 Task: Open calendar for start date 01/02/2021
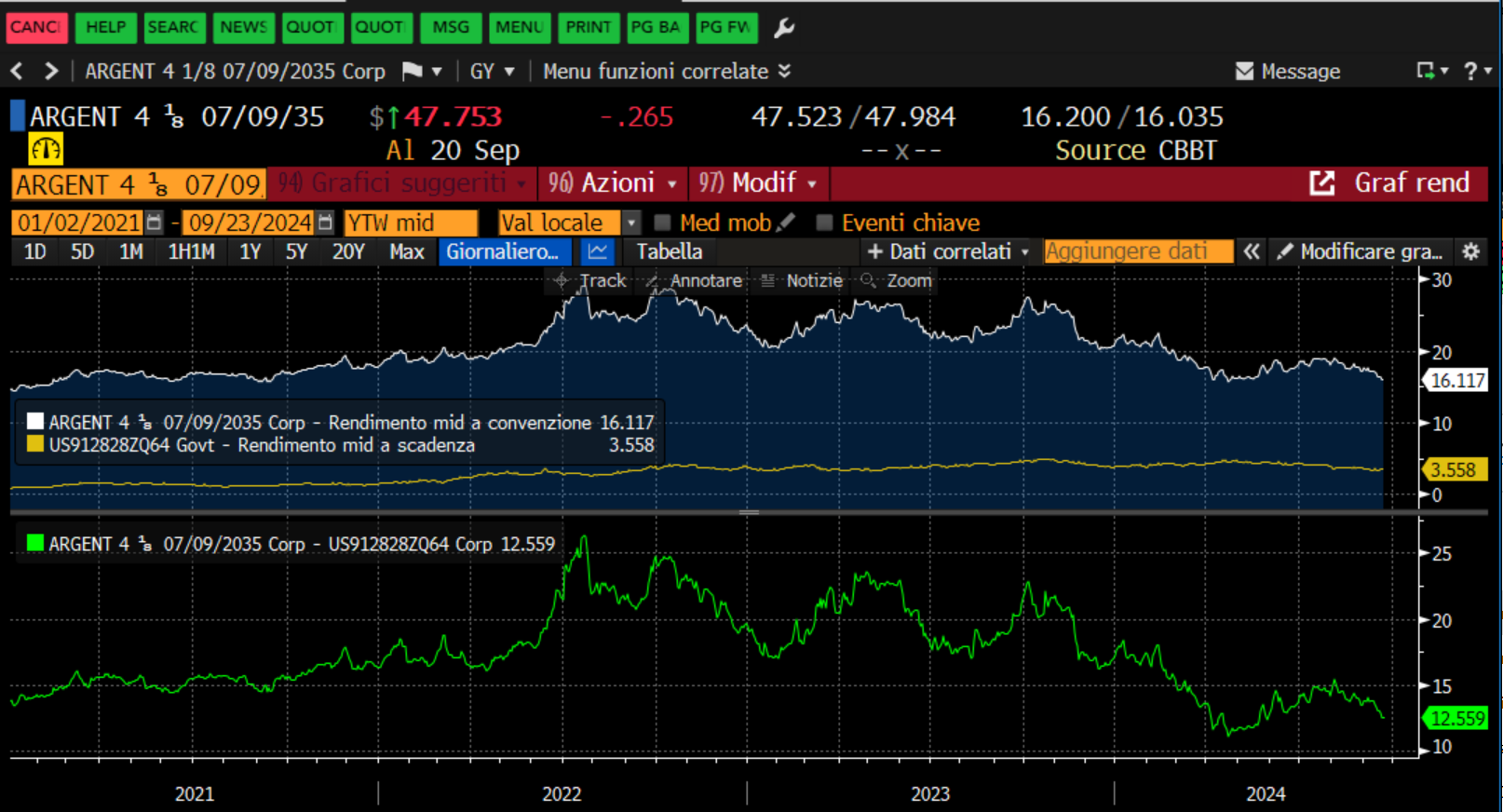tap(155, 223)
